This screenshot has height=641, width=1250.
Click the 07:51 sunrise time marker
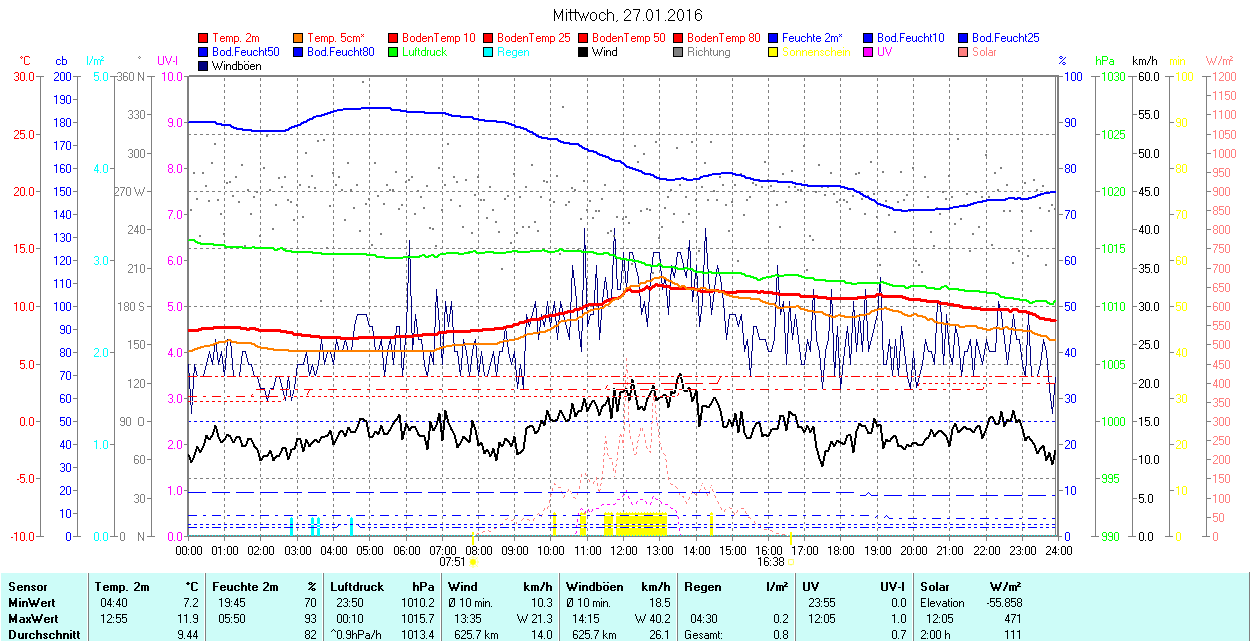[453, 562]
